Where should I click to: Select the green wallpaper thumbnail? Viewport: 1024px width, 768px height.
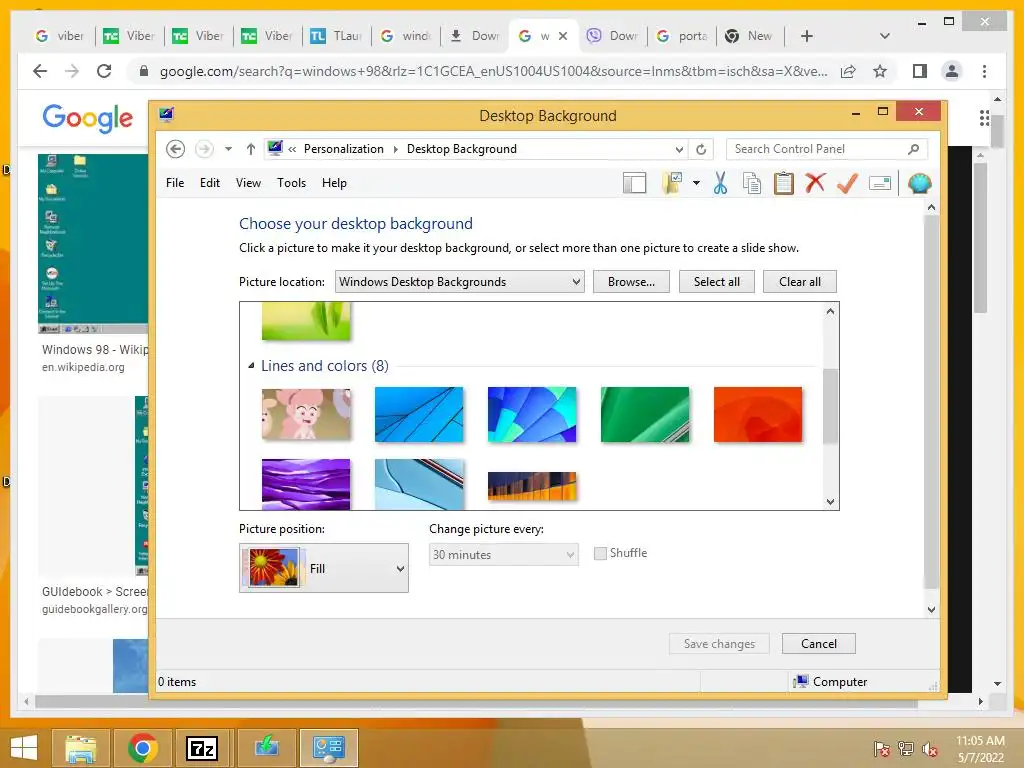tap(645, 414)
